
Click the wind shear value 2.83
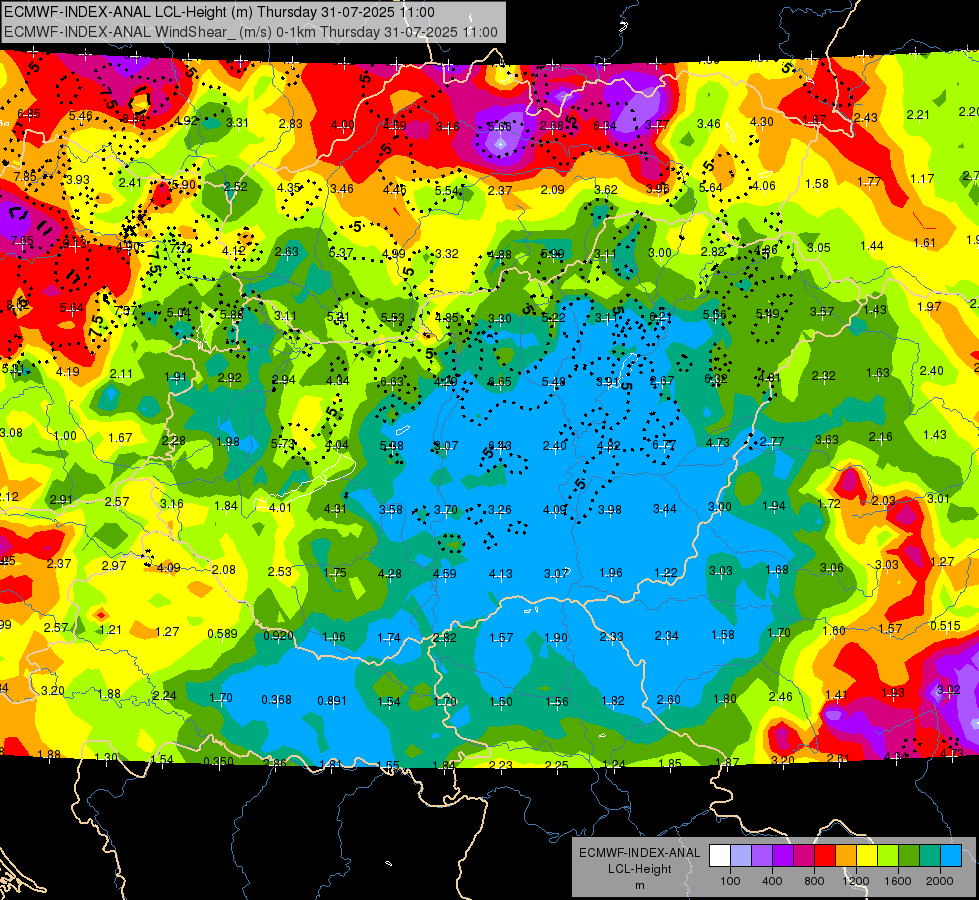tap(290, 124)
